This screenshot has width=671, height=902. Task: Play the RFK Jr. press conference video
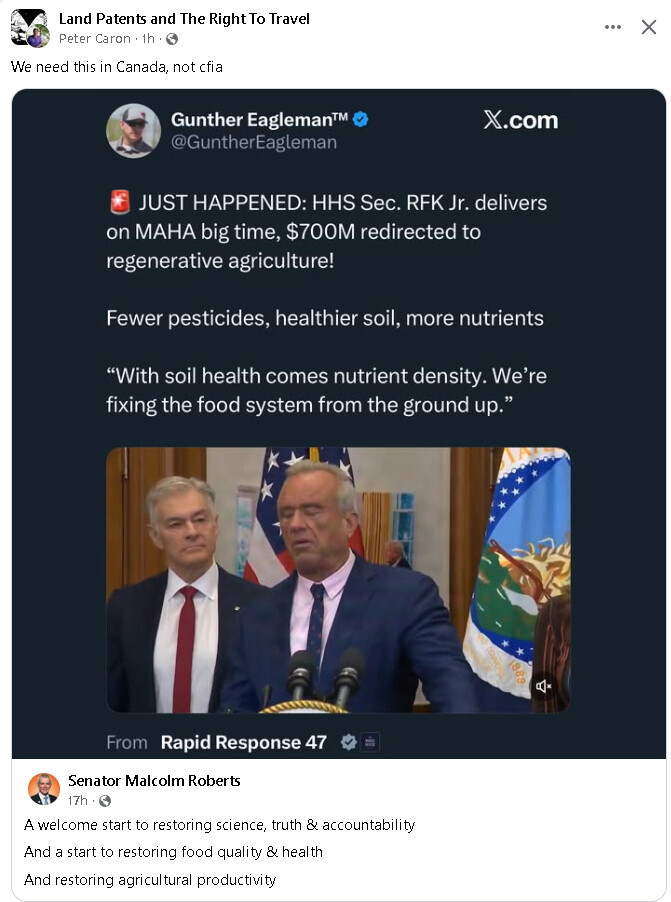tap(338, 578)
